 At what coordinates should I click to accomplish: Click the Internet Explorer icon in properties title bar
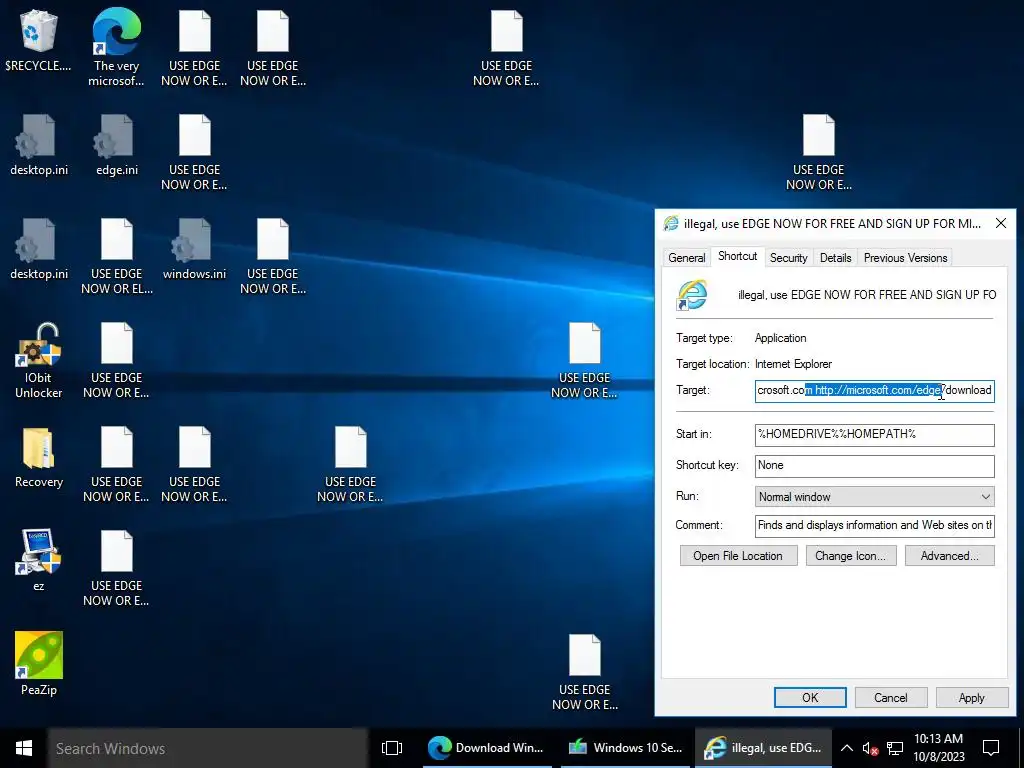point(671,223)
